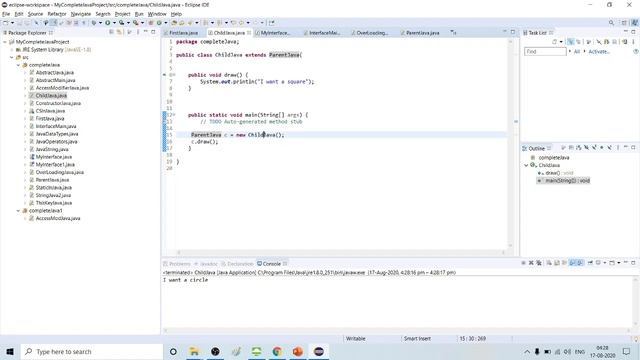Collapse MyCompleteJavaProject tree node
Screen dimensions: 640x360
(5, 42)
